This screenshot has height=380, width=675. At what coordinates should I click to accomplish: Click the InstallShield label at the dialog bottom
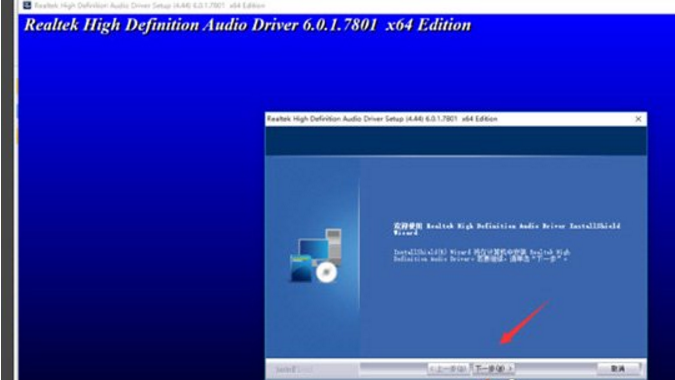pos(292,369)
